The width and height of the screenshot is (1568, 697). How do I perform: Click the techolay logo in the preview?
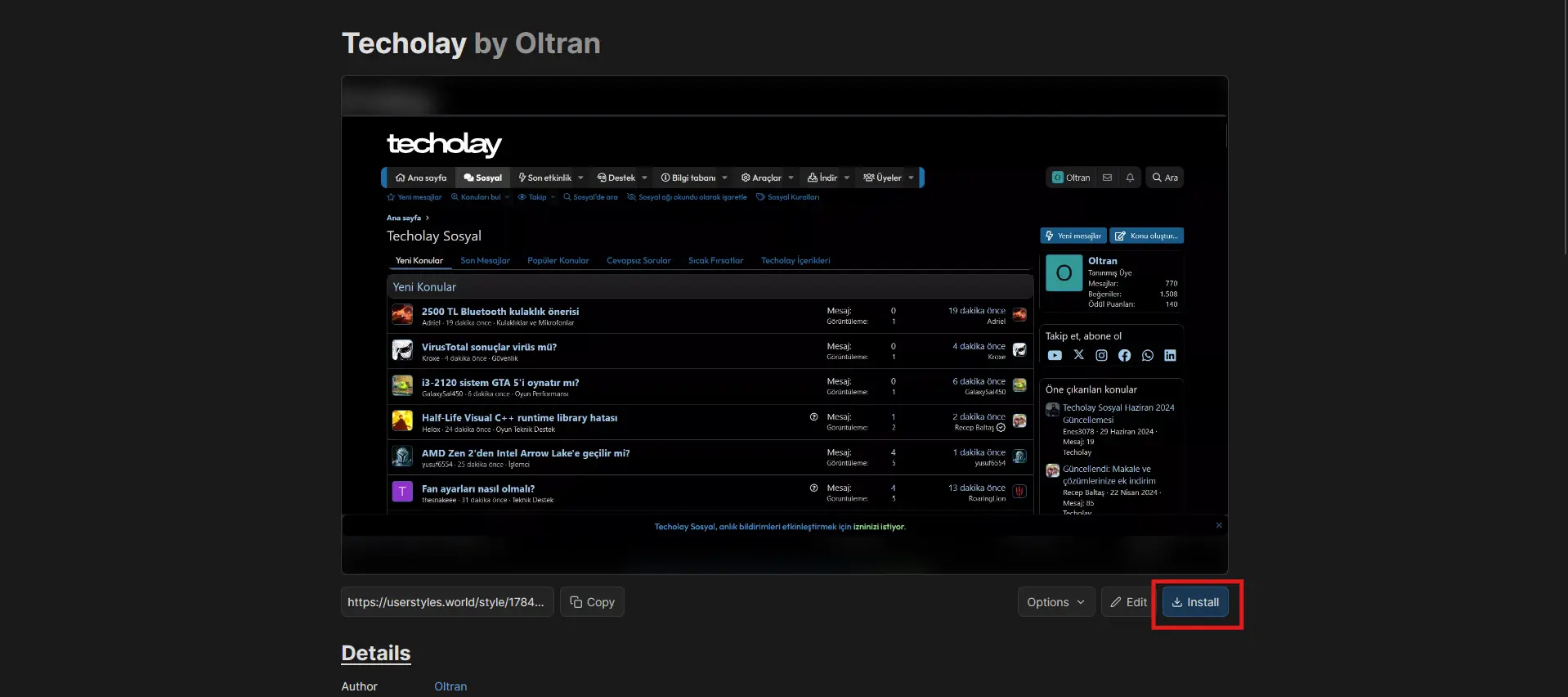[444, 145]
